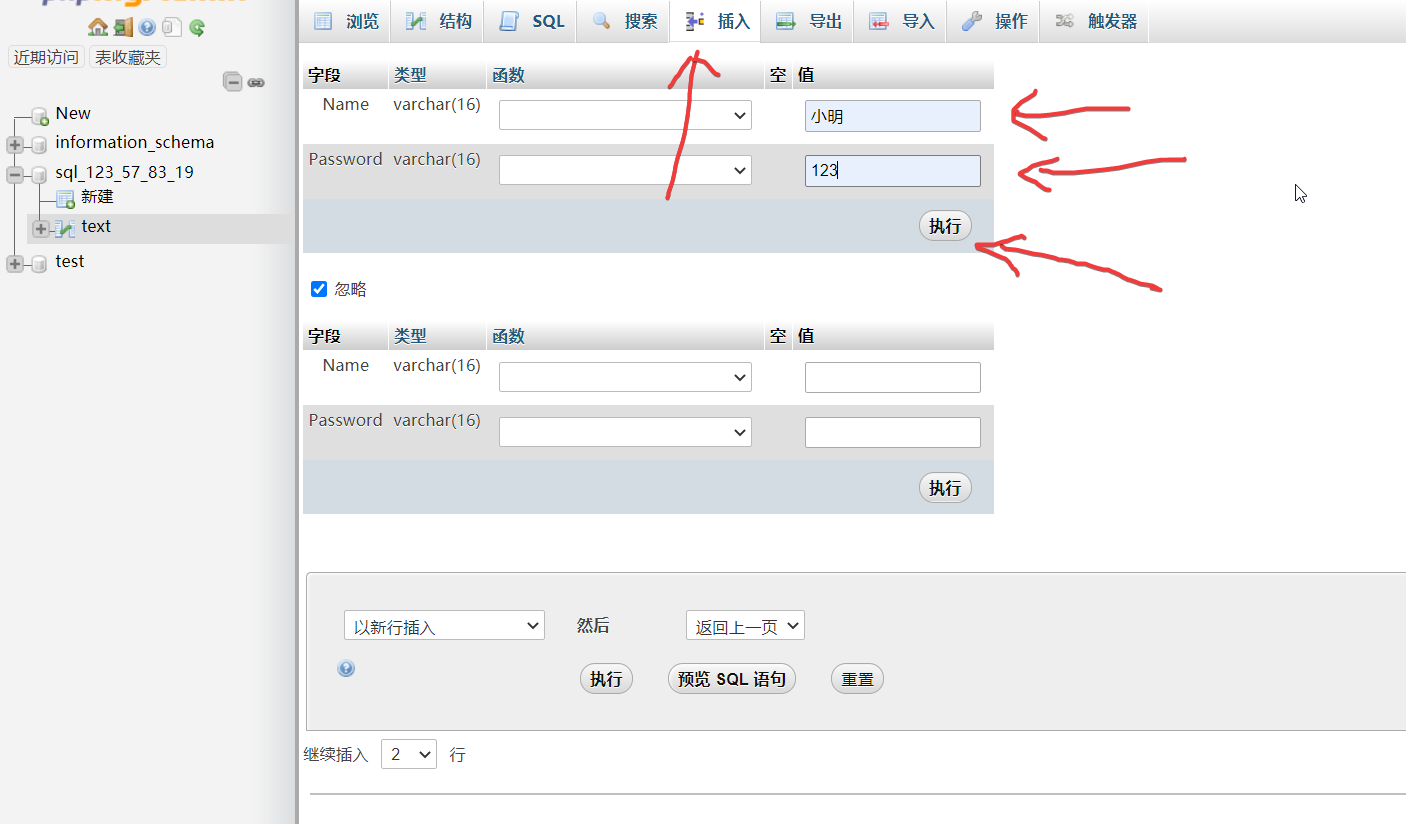
Task: Click the 函数 column header in second form
Action: pos(508,337)
